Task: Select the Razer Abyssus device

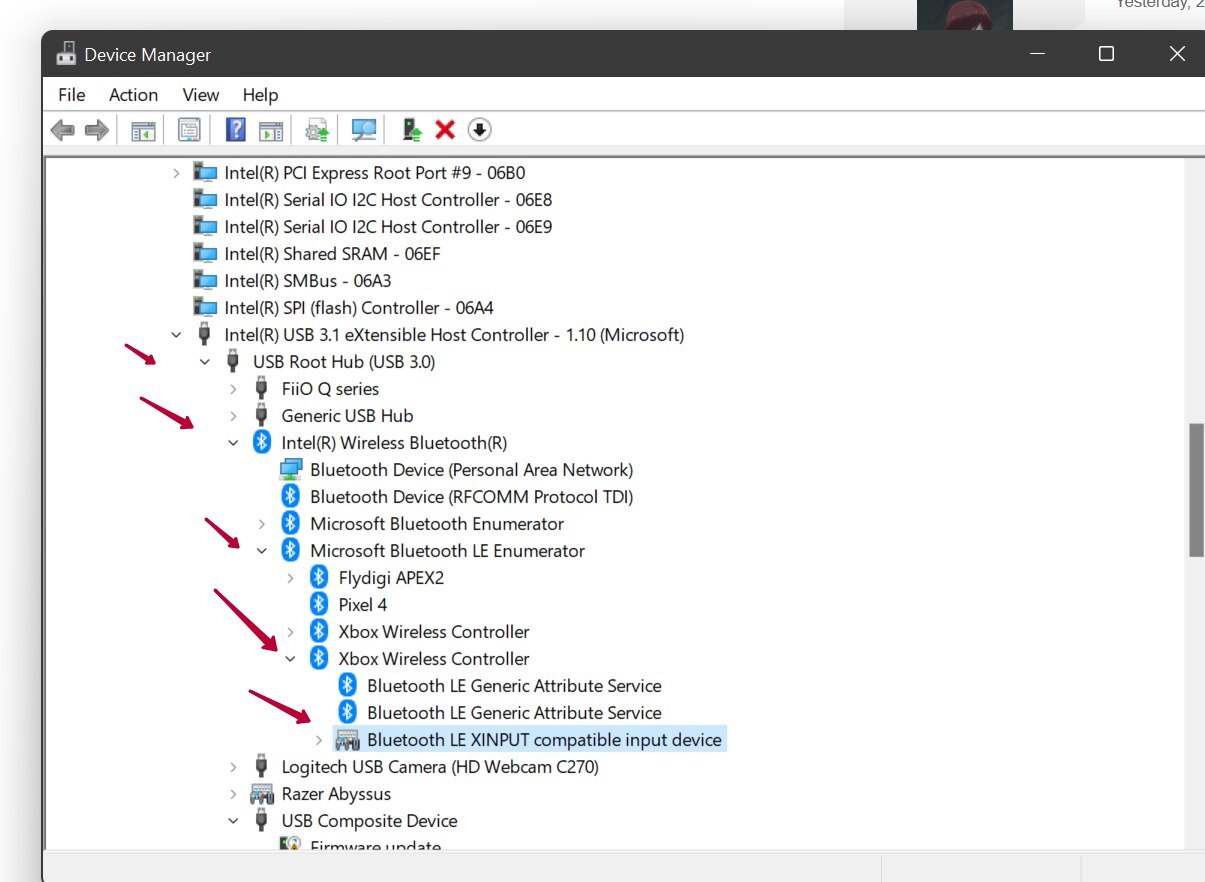Action: point(336,794)
